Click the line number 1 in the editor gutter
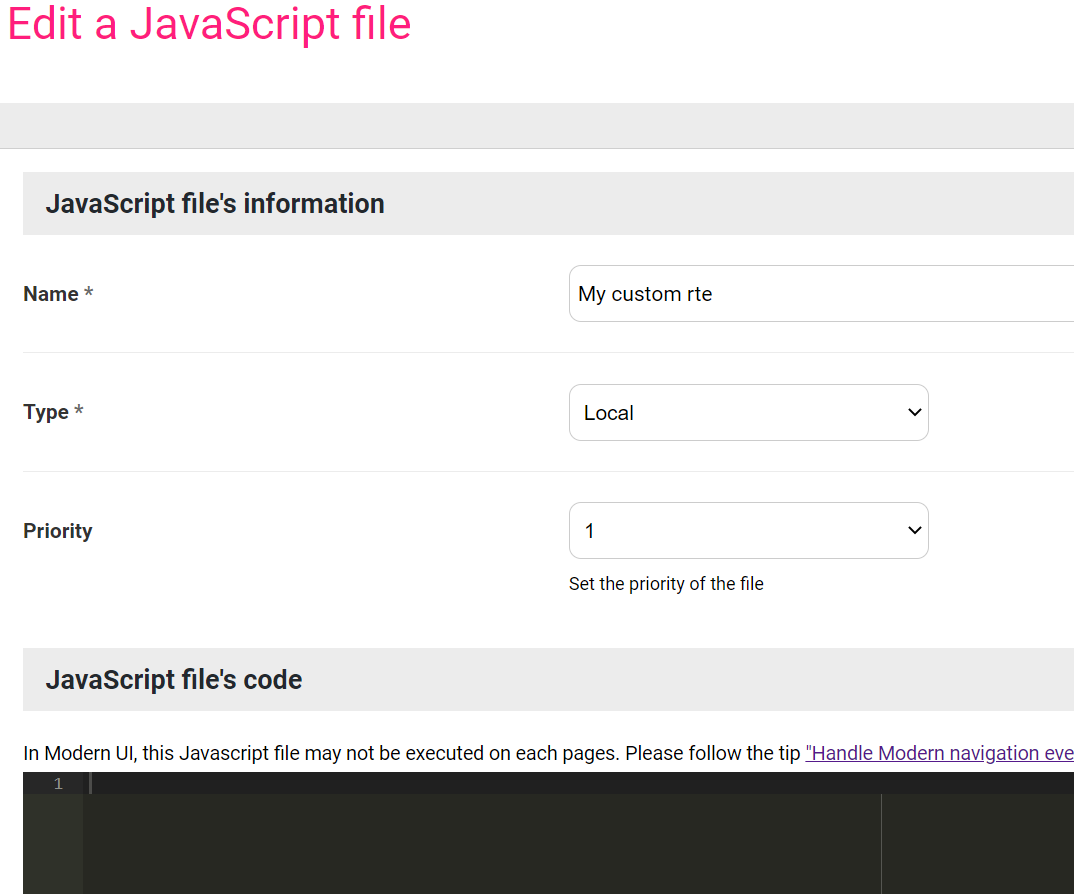 coord(58,783)
